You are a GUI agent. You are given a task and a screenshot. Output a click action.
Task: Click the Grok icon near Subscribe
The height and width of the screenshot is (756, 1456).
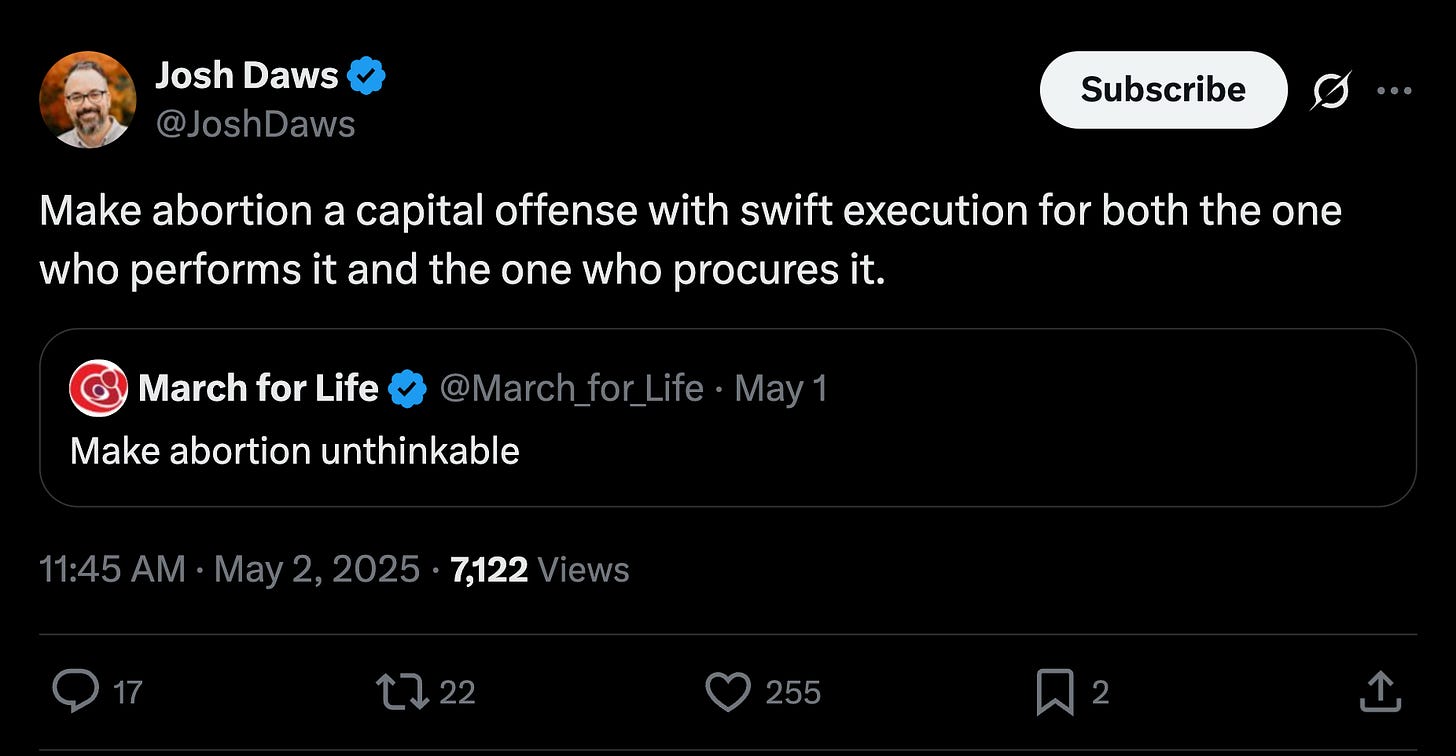coord(1330,89)
